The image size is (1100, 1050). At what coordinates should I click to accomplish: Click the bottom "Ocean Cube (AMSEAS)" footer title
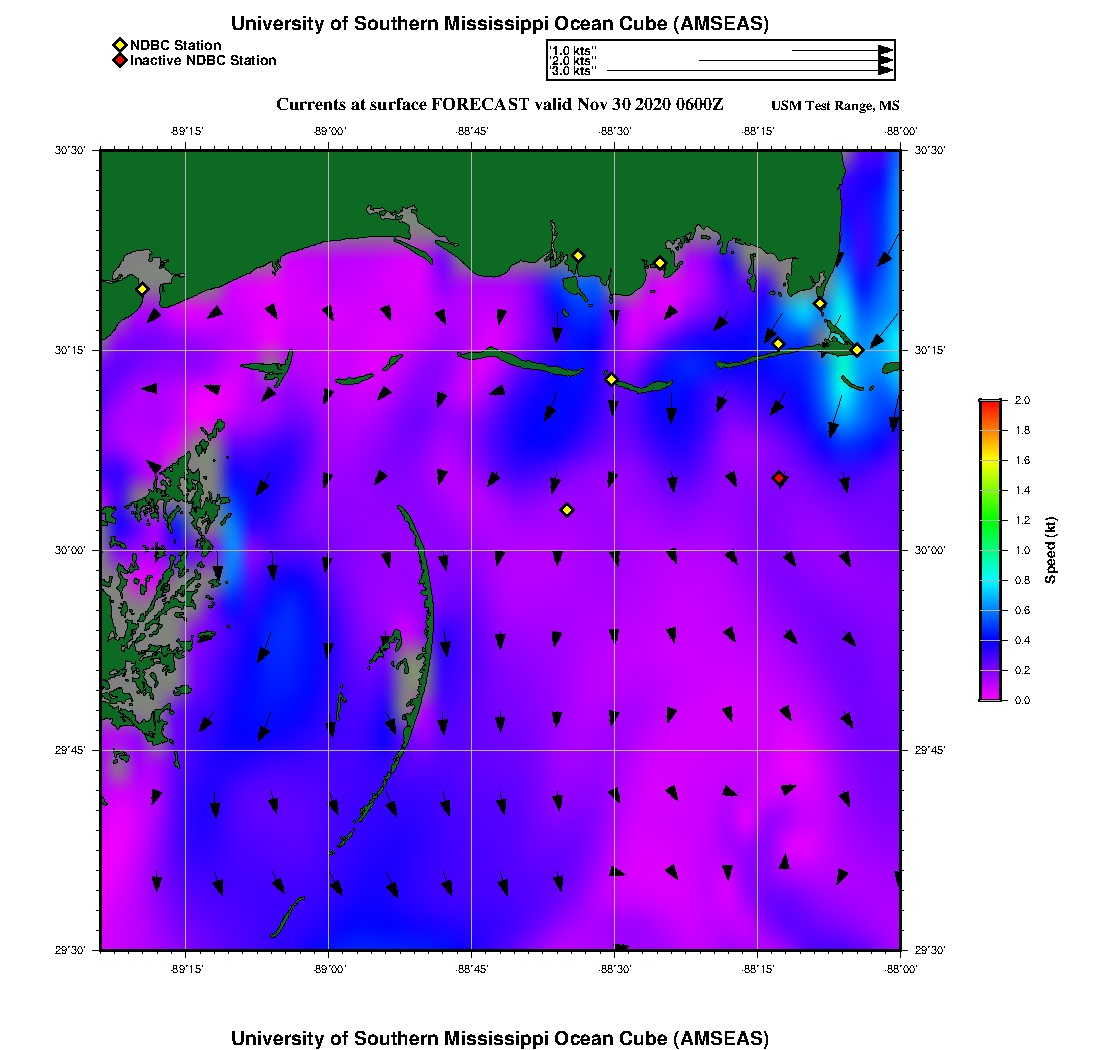point(500,1038)
